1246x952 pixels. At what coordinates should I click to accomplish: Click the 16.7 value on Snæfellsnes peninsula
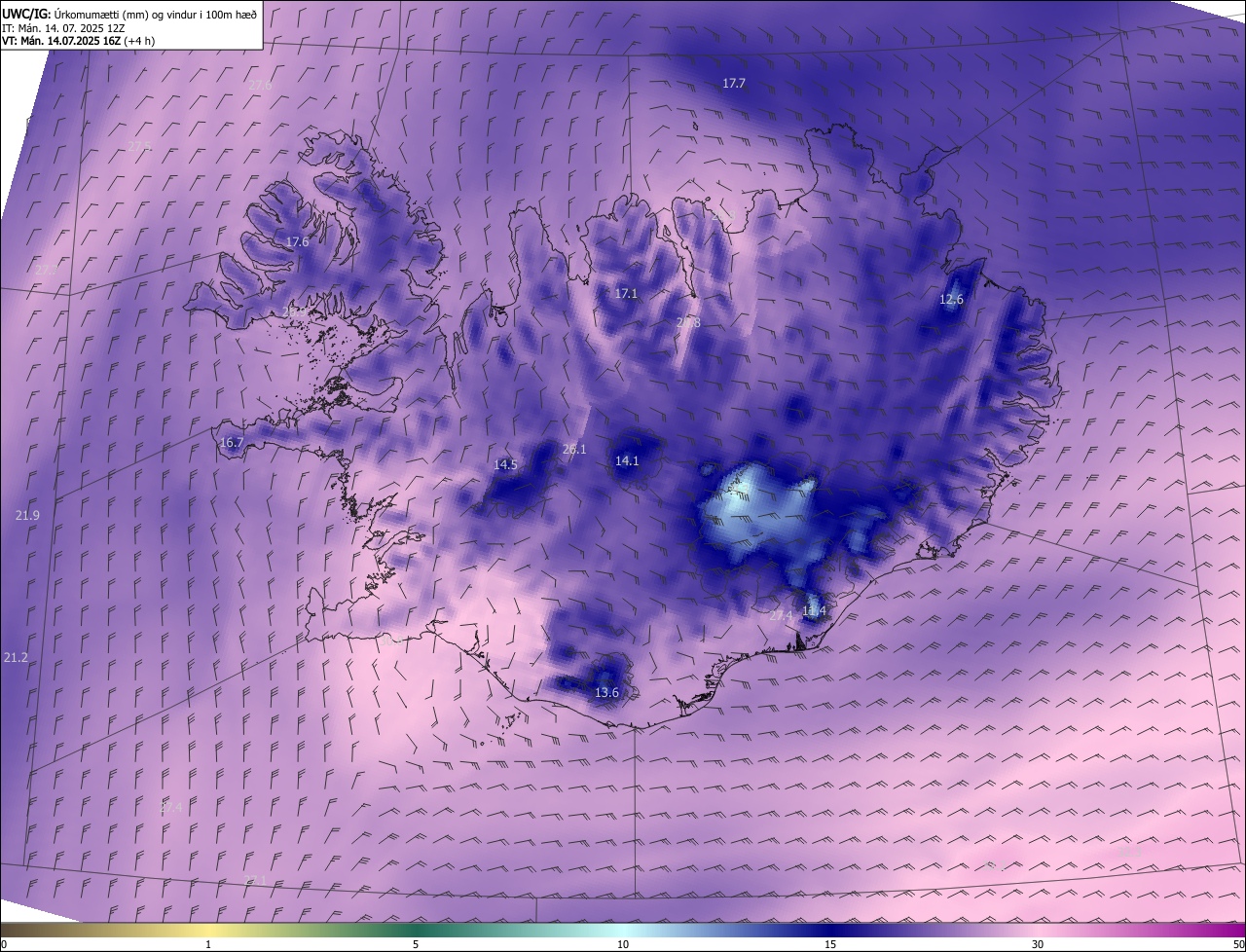tap(232, 442)
